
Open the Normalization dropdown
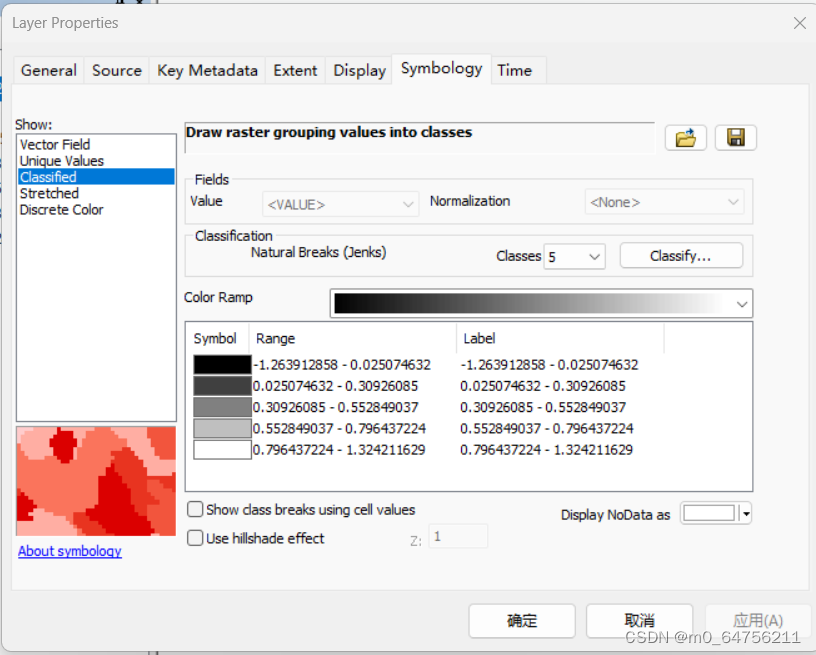tap(737, 201)
